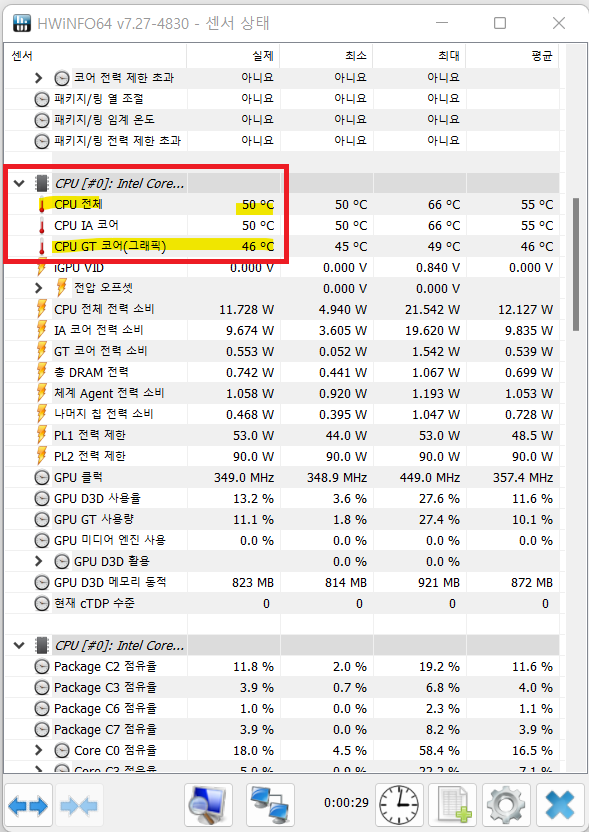Click the 66 °C maximum of CPU 전체
This screenshot has width=589, height=832.
point(444,205)
